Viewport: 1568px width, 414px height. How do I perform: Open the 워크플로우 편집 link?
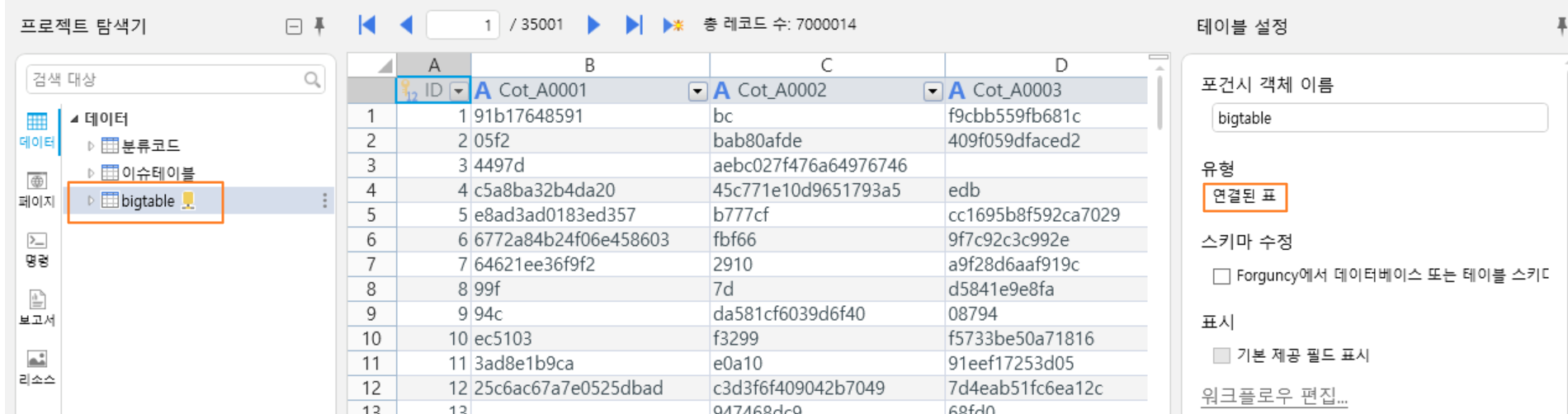(x=1273, y=396)
